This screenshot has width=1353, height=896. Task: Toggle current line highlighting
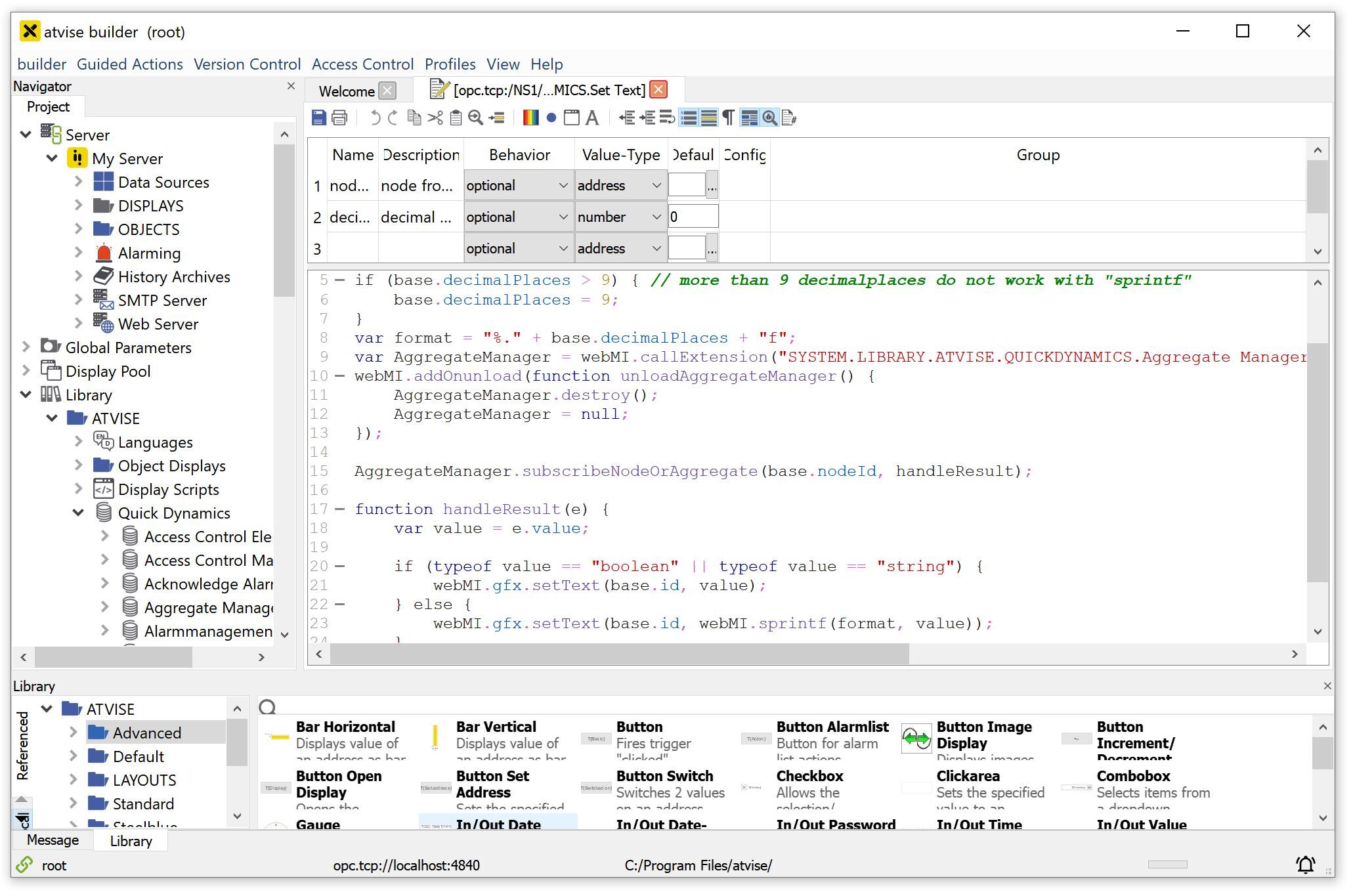[x=709, y=118]
